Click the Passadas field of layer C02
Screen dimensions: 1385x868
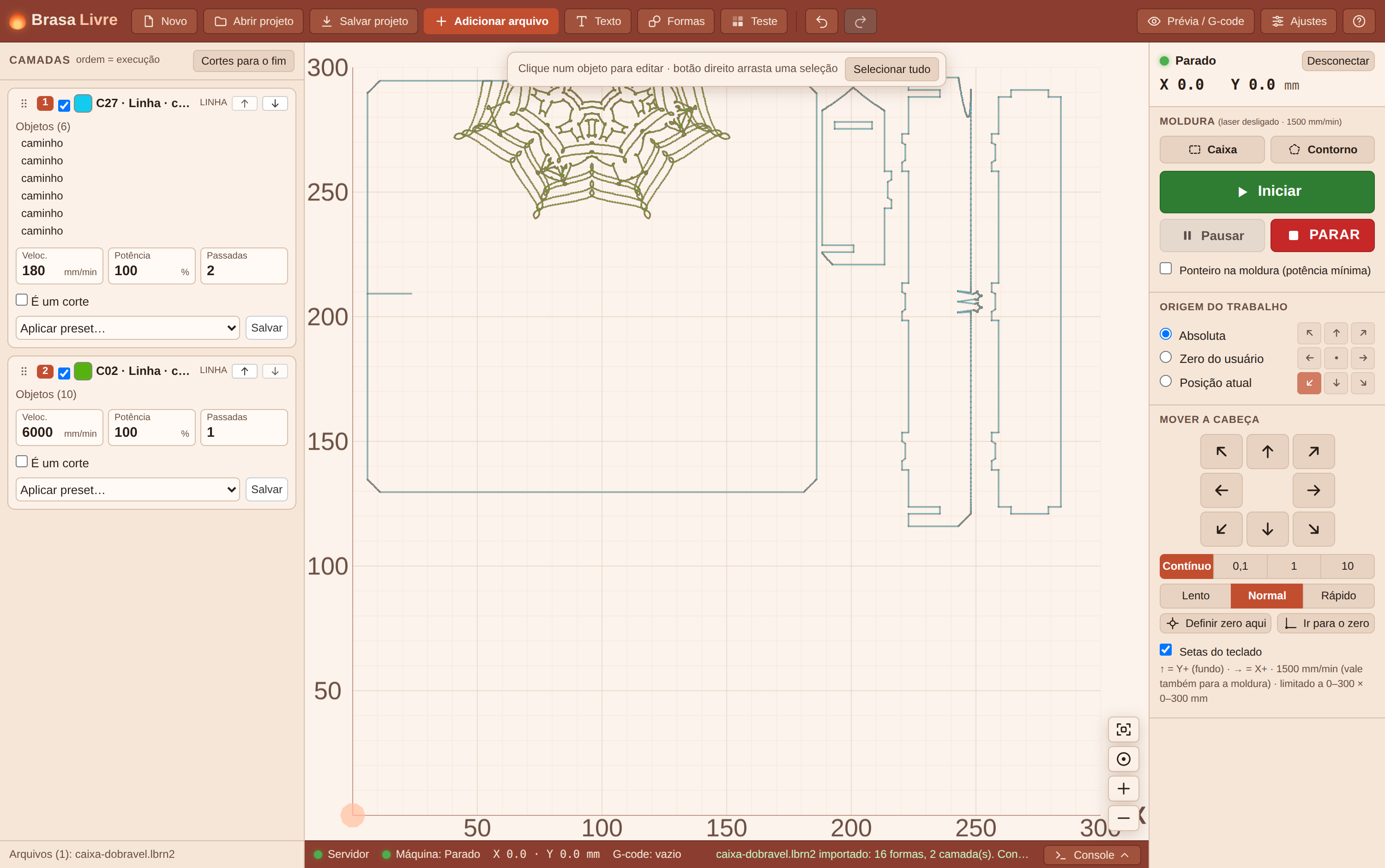(244, 427)
